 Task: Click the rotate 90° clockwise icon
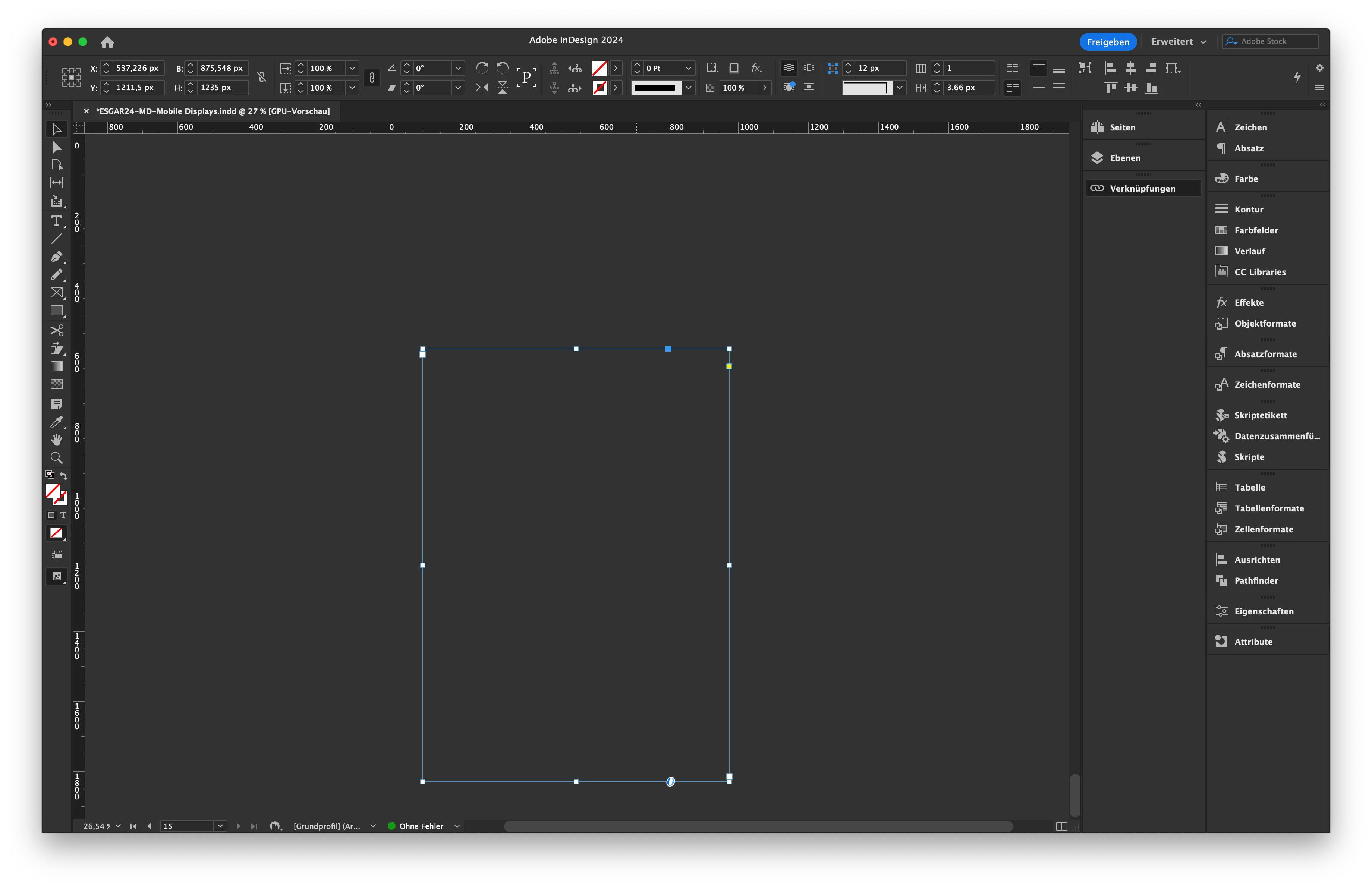tap(482, 68)
